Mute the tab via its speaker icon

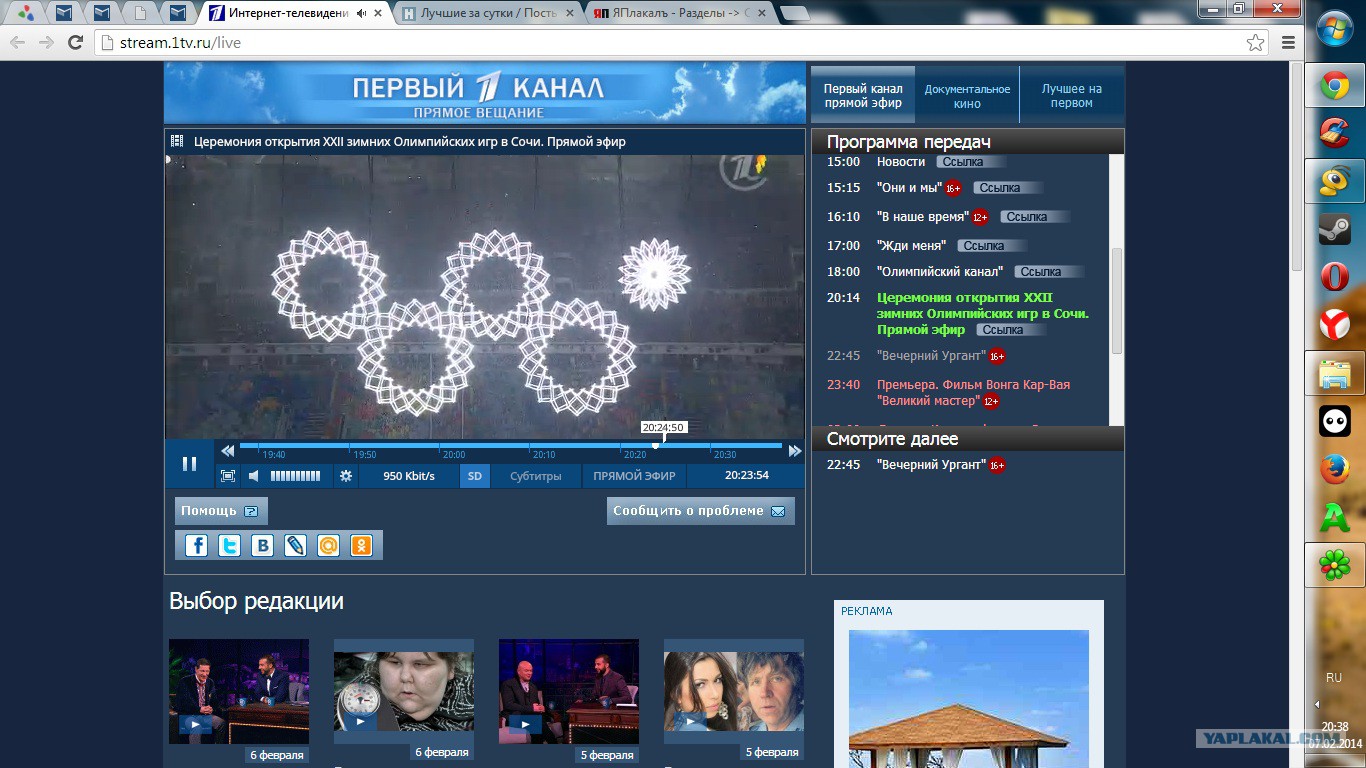[x=361, y=13]
